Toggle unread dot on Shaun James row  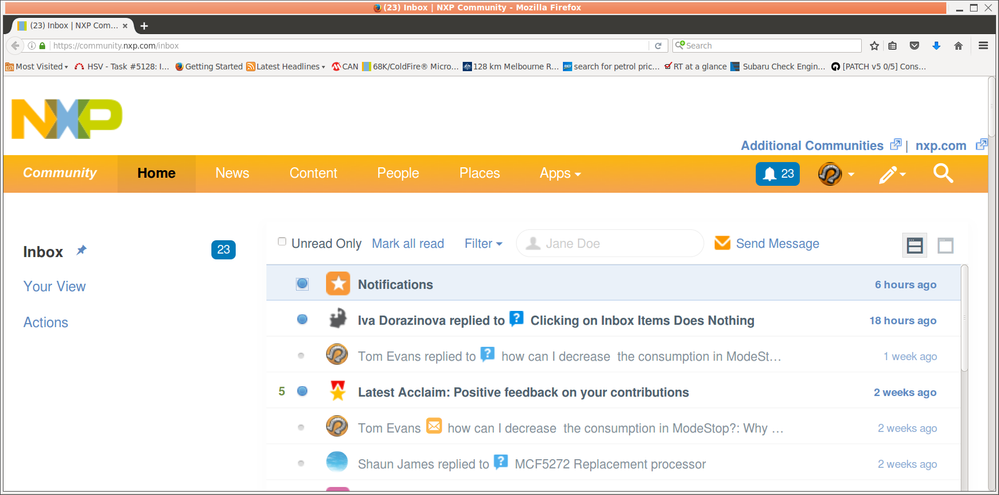click(301, 463)
